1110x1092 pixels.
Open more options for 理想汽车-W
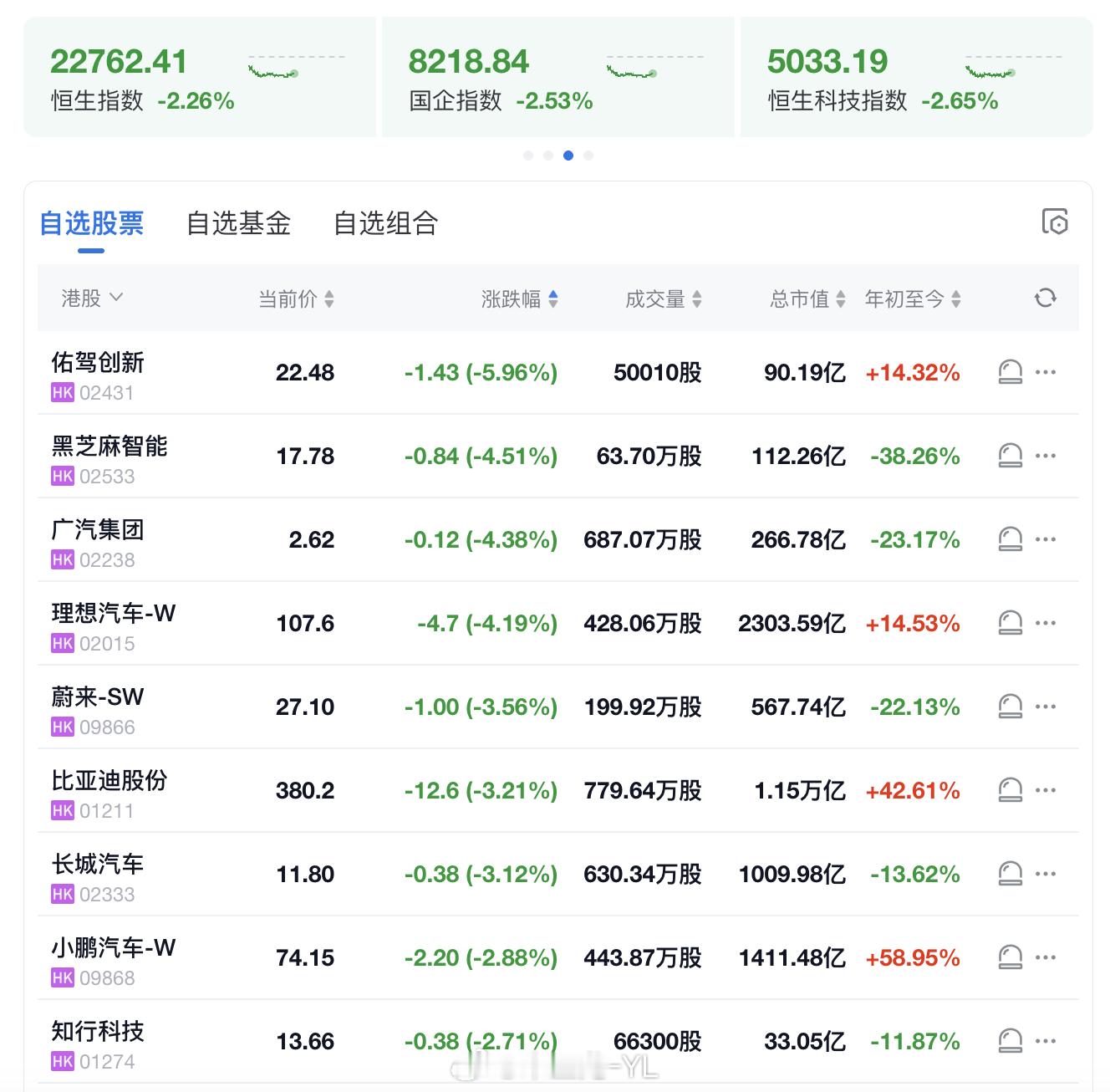[x=1046, y=623]
